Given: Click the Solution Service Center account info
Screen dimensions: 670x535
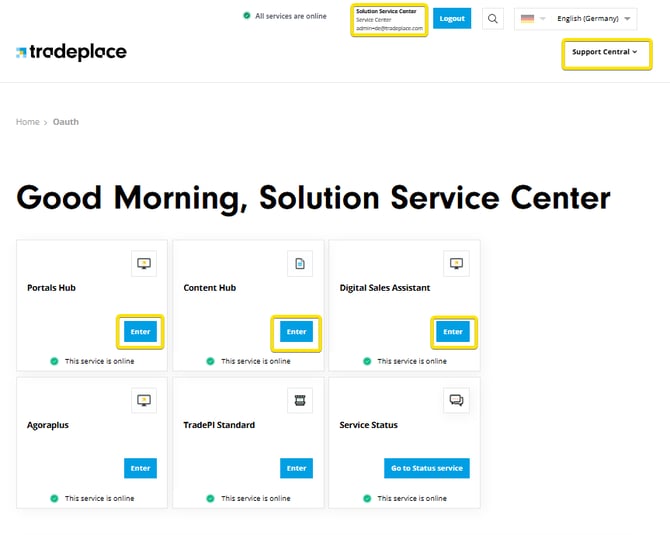Looking at the screenshot, I should [389, 20].
